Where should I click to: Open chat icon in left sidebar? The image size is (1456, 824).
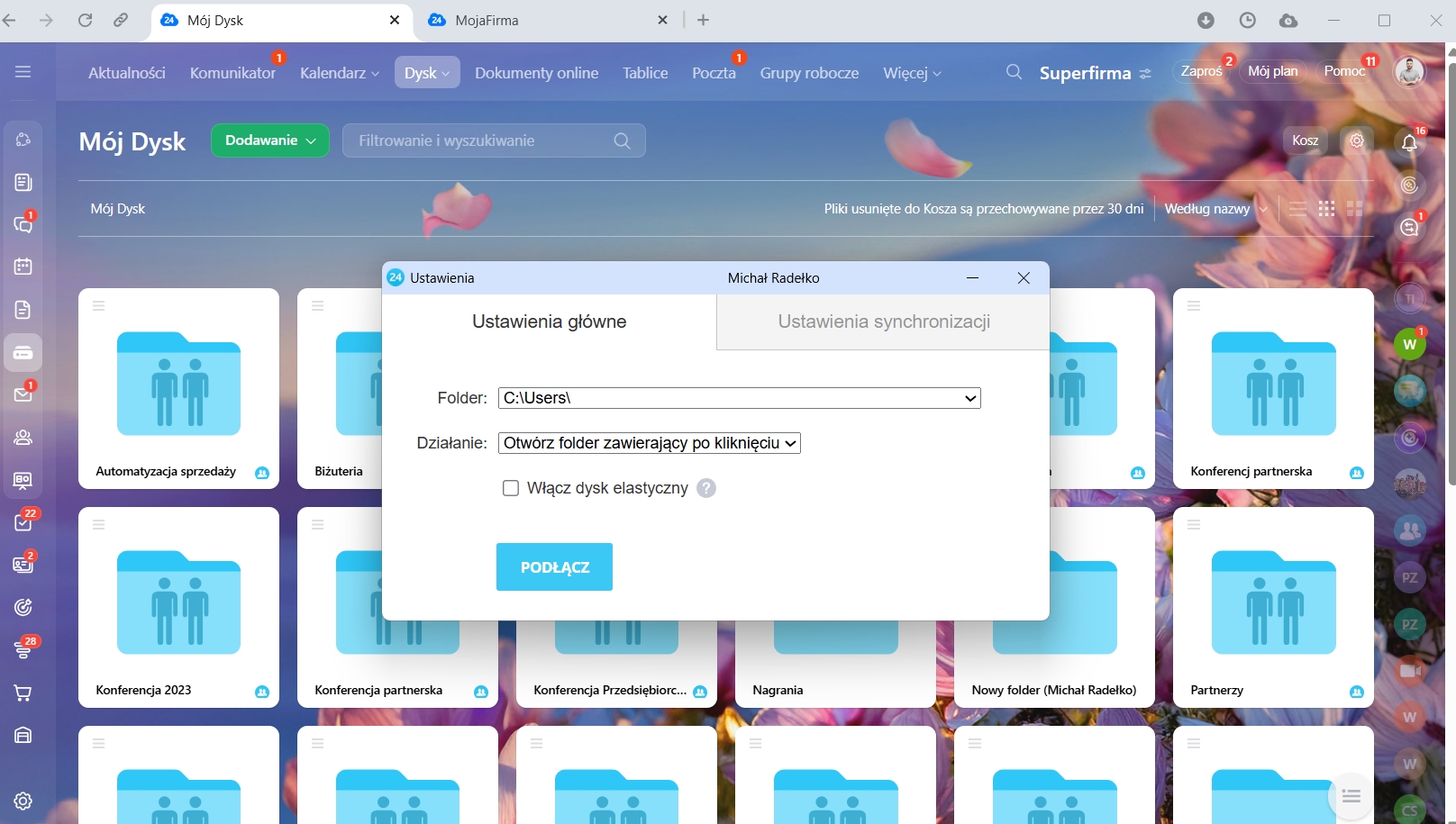pos(23,224)
